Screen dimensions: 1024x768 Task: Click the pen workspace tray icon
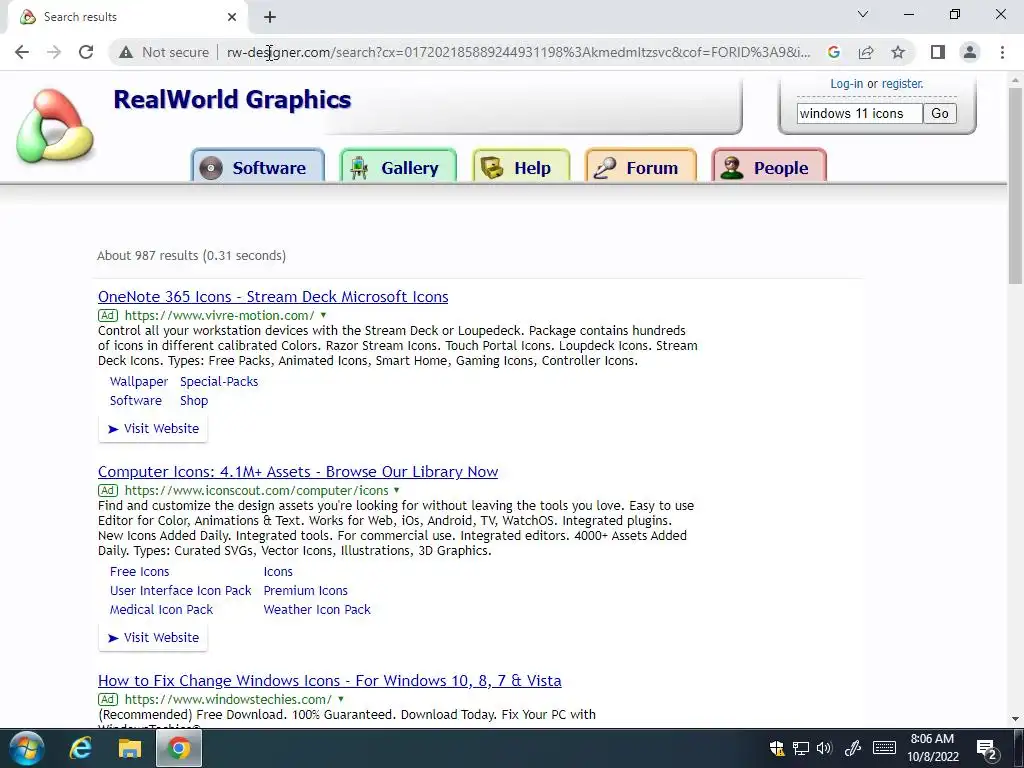(852, 748)
